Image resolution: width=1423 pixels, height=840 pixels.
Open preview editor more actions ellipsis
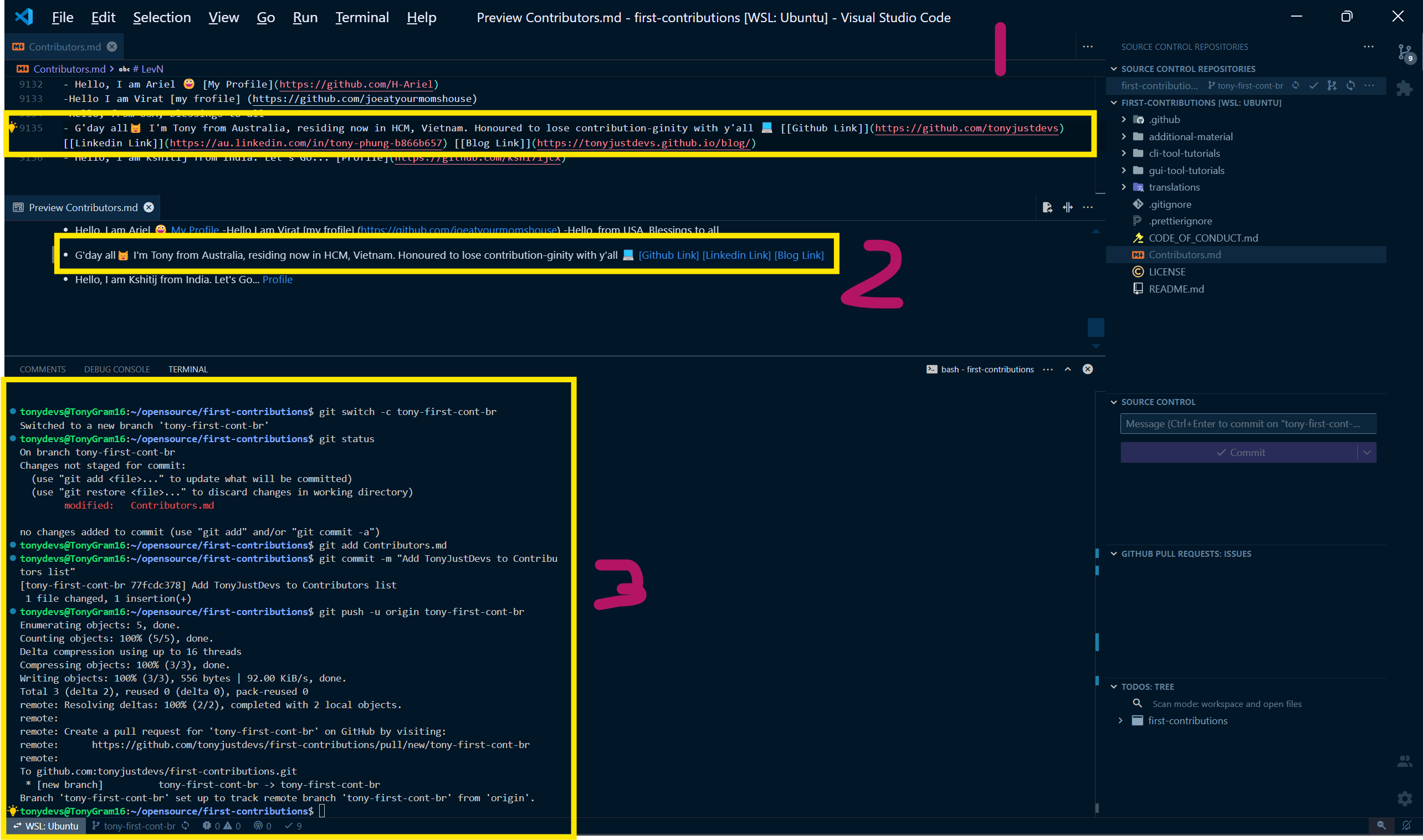(x=1088, y=207)
